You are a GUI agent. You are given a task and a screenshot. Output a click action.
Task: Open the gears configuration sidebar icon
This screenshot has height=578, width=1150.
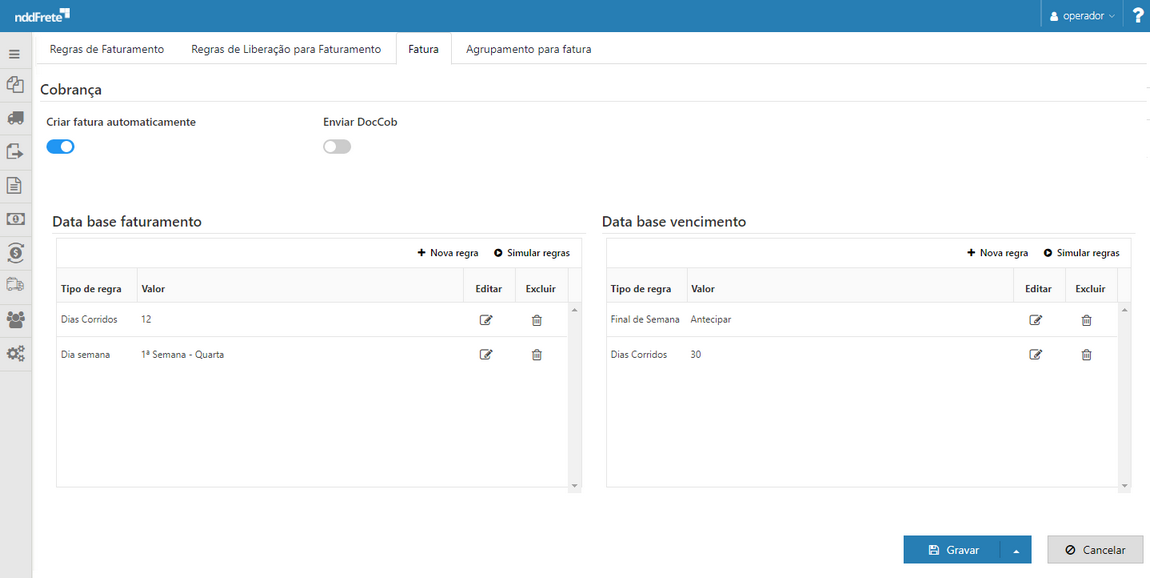14,353
